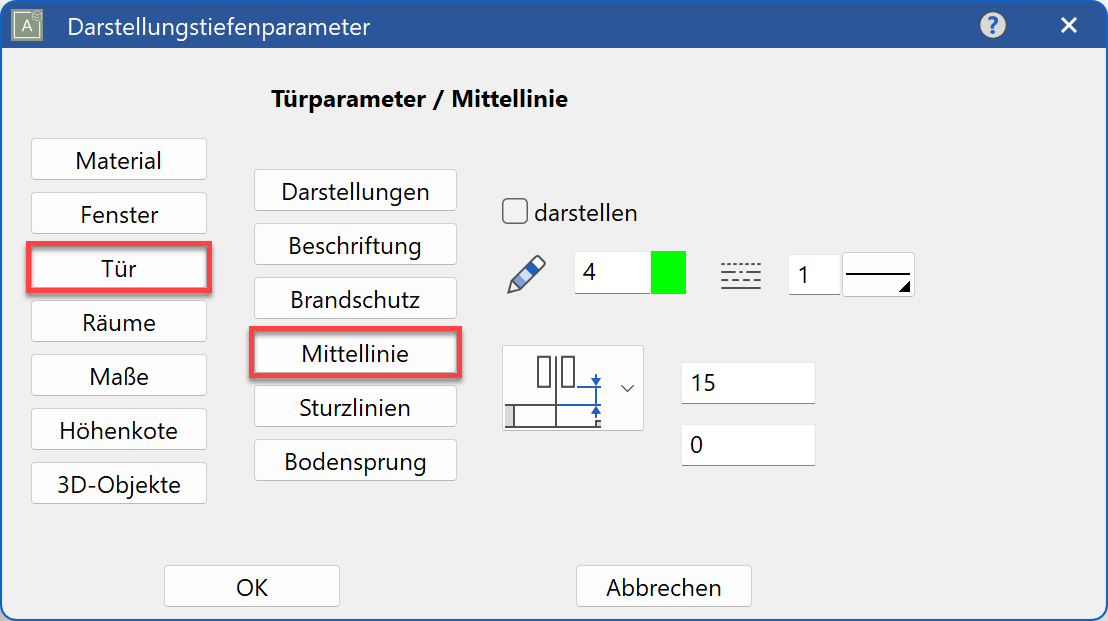Screen dimensions: 1108x621
Task: Open the Beschriftung settings page
Action: [x=355, y=244]
